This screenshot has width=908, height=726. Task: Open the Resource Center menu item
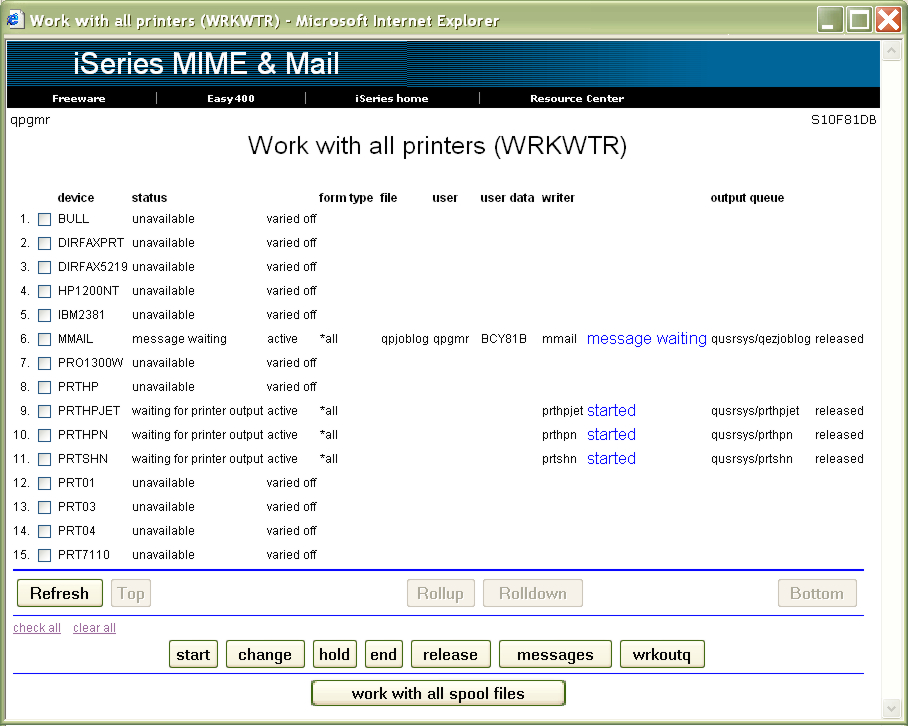[577, 98]
